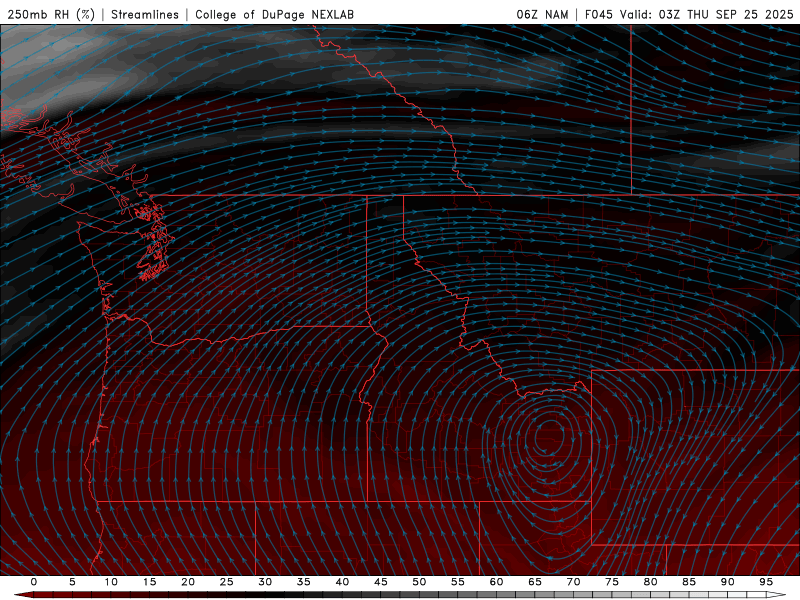Click the "Streamlines" header label
Screen dimensions: 800x600
point(145,14)
